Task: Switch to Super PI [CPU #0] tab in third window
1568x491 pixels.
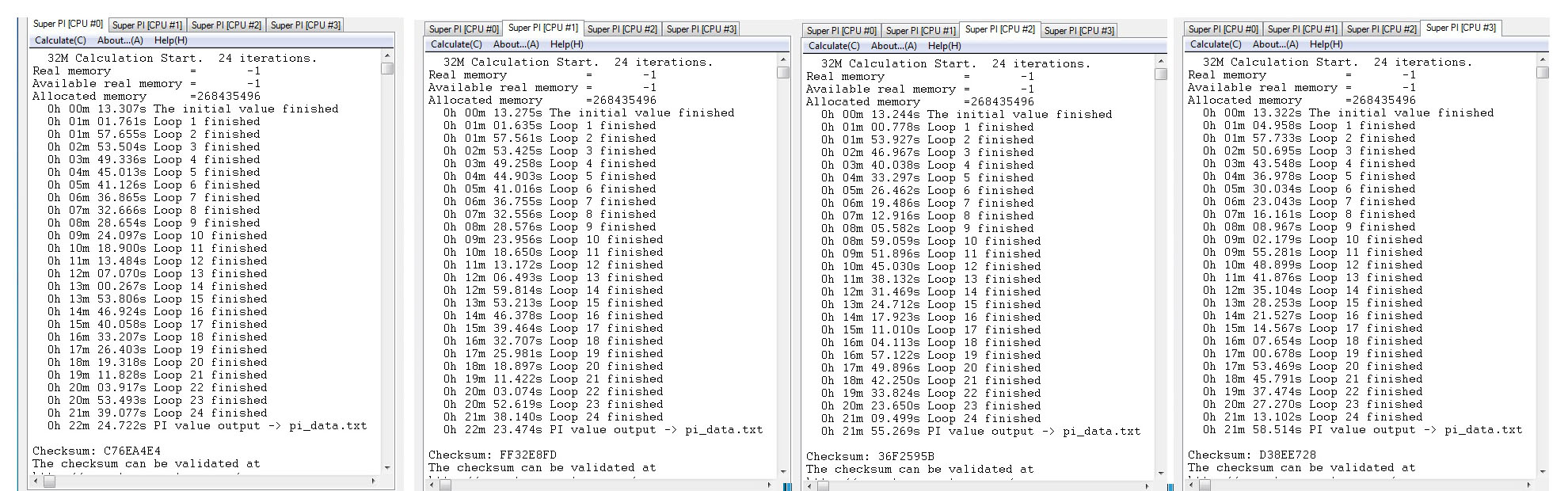Action: 842,31
